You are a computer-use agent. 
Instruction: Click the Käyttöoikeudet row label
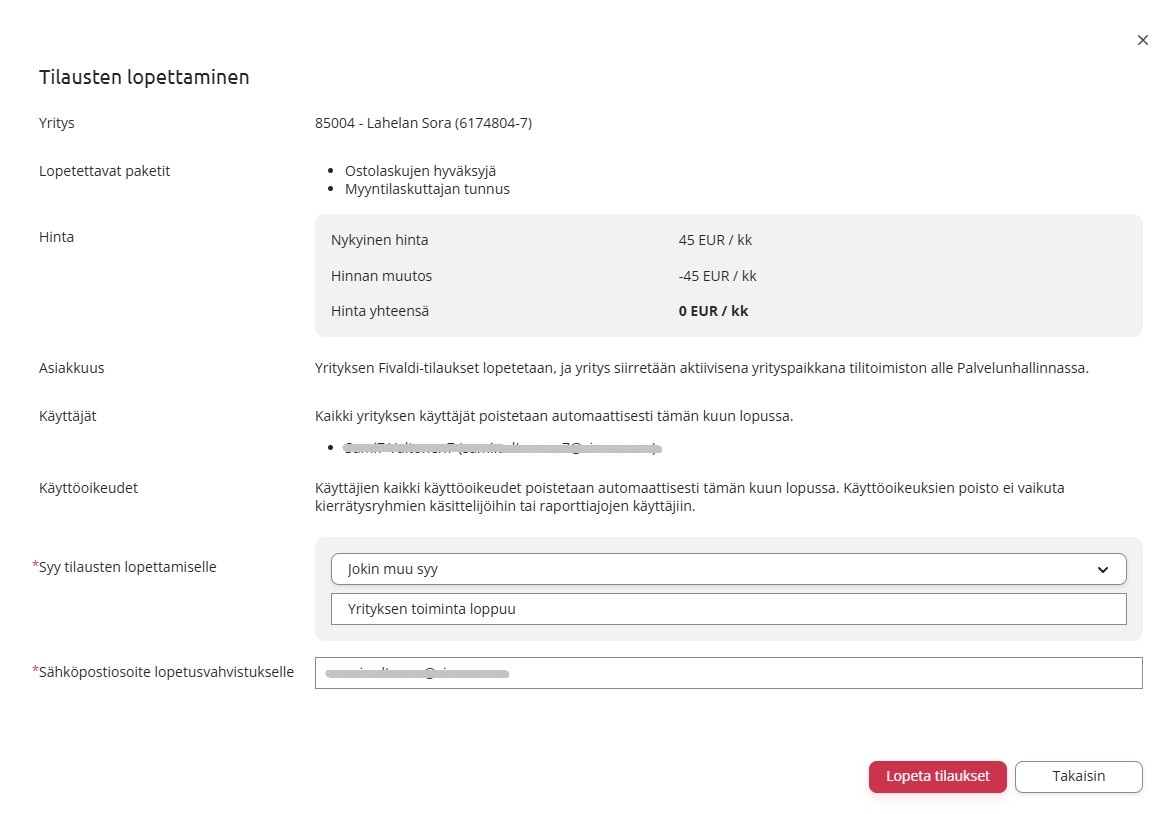click(x=88, y=489)
